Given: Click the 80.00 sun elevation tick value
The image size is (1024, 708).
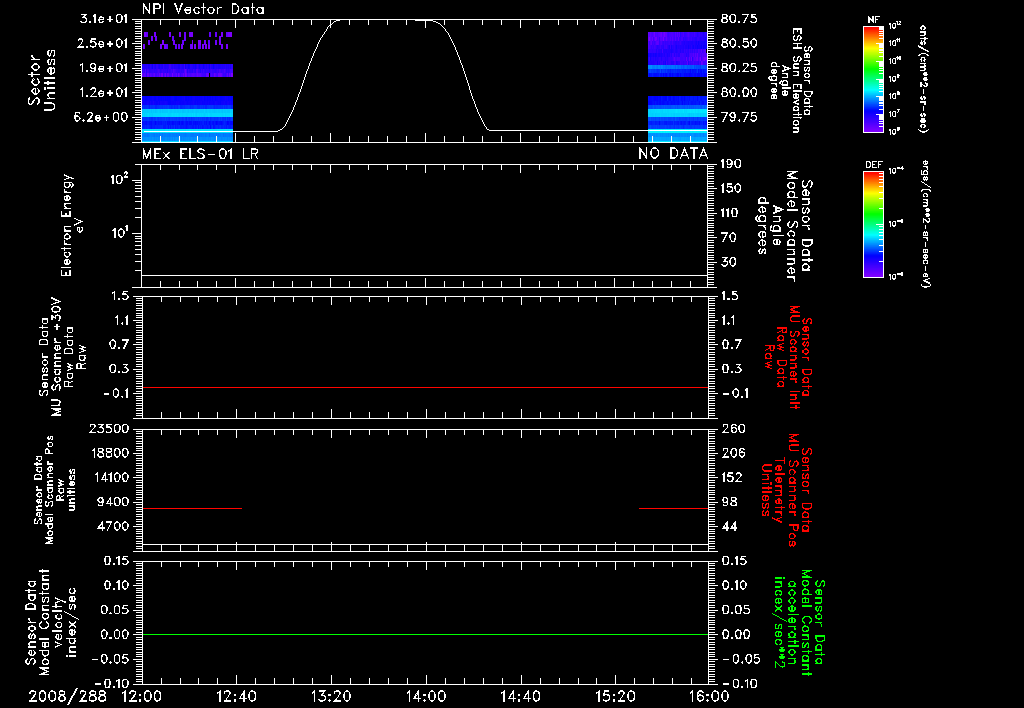Looking at the screenshot, I should coord(739,93).
